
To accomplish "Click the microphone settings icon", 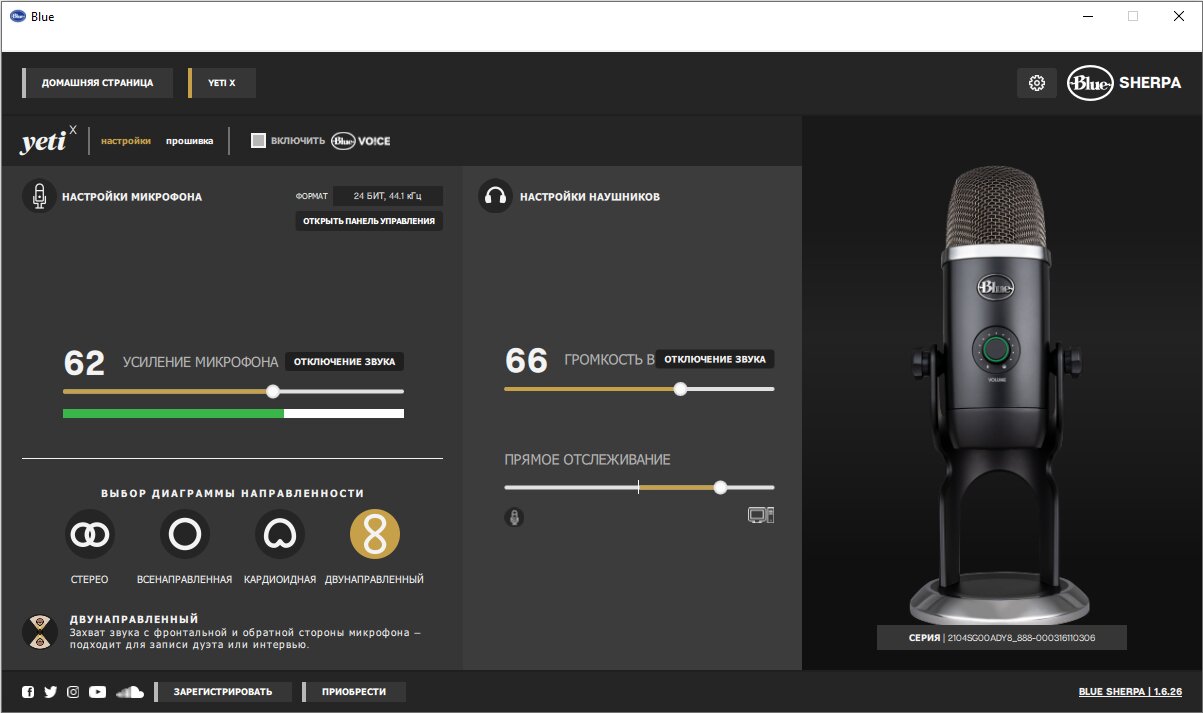I will (39, 196).
